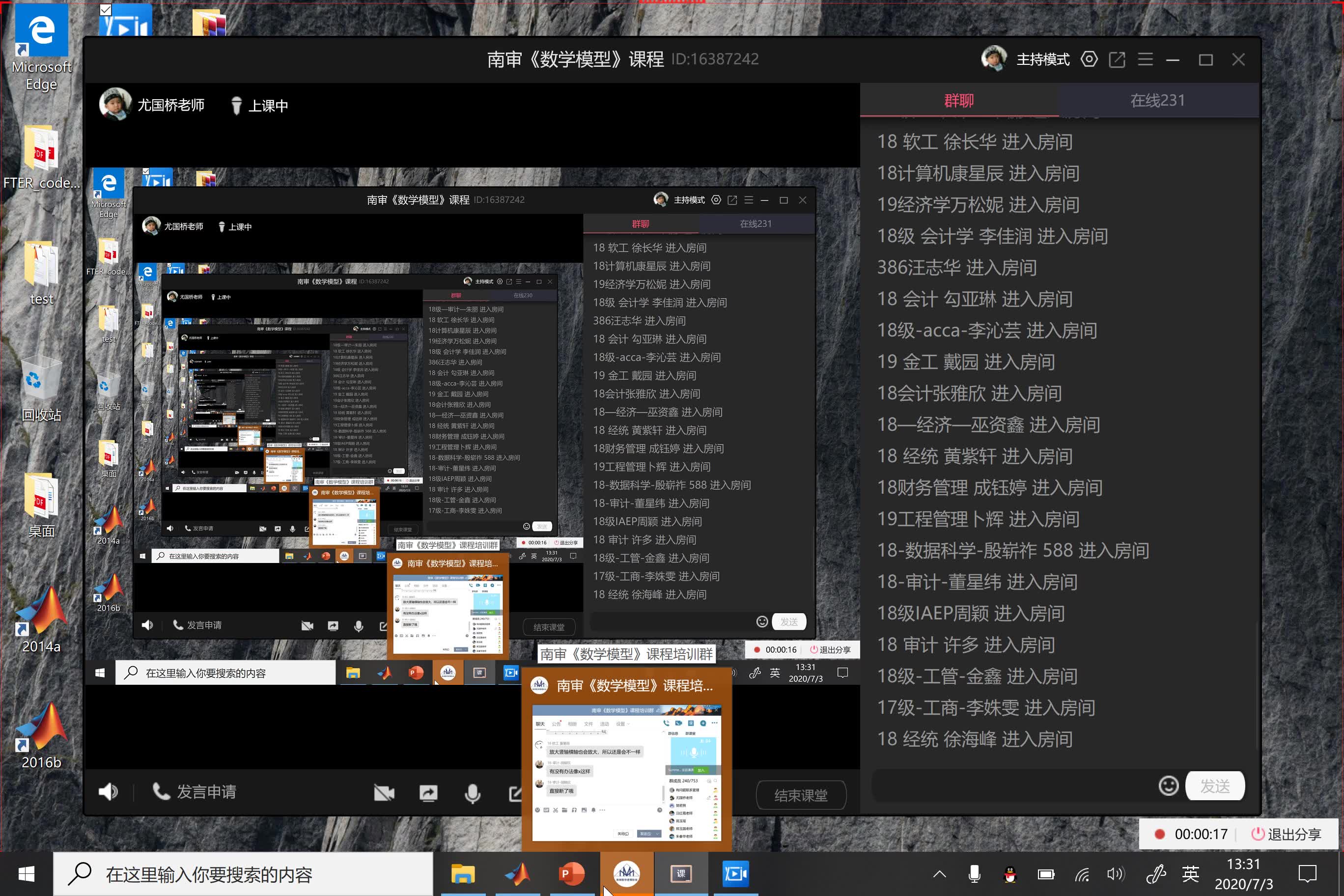1344x896 pixels.
Task: Toggle the camera off icon in bottom toolbar
Action: [384, 792]
